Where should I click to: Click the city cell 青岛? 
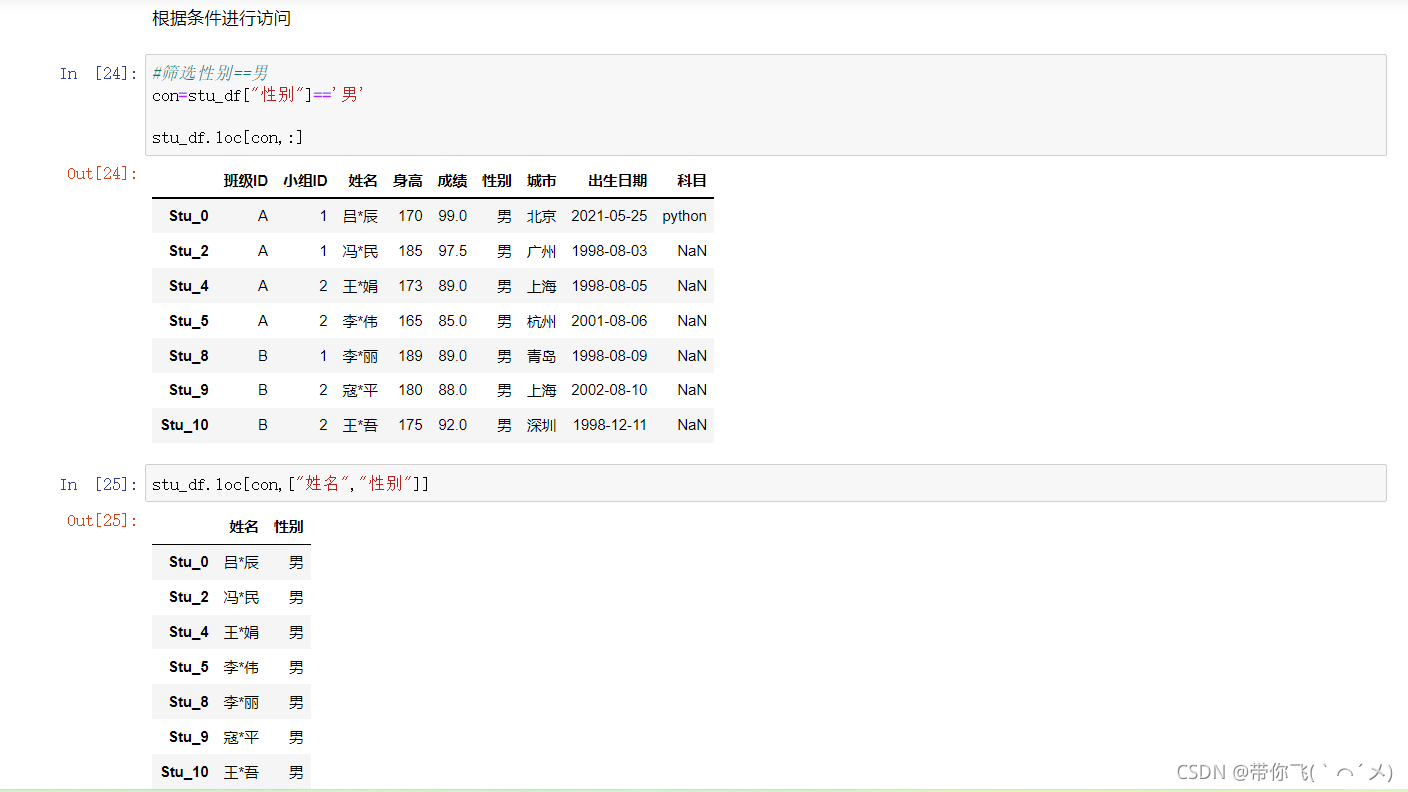(542, 356)
